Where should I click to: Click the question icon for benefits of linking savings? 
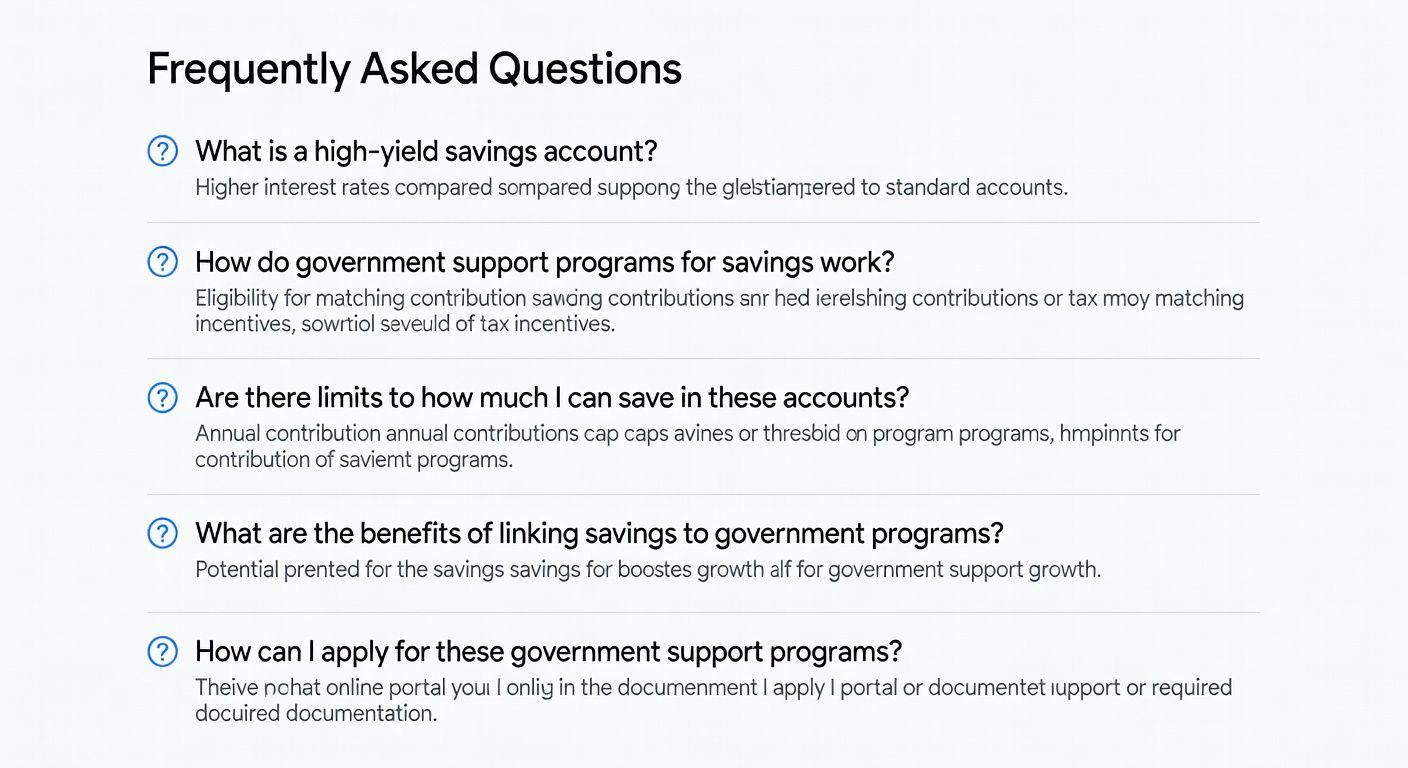pyautogui.click(x=162, y=533)
